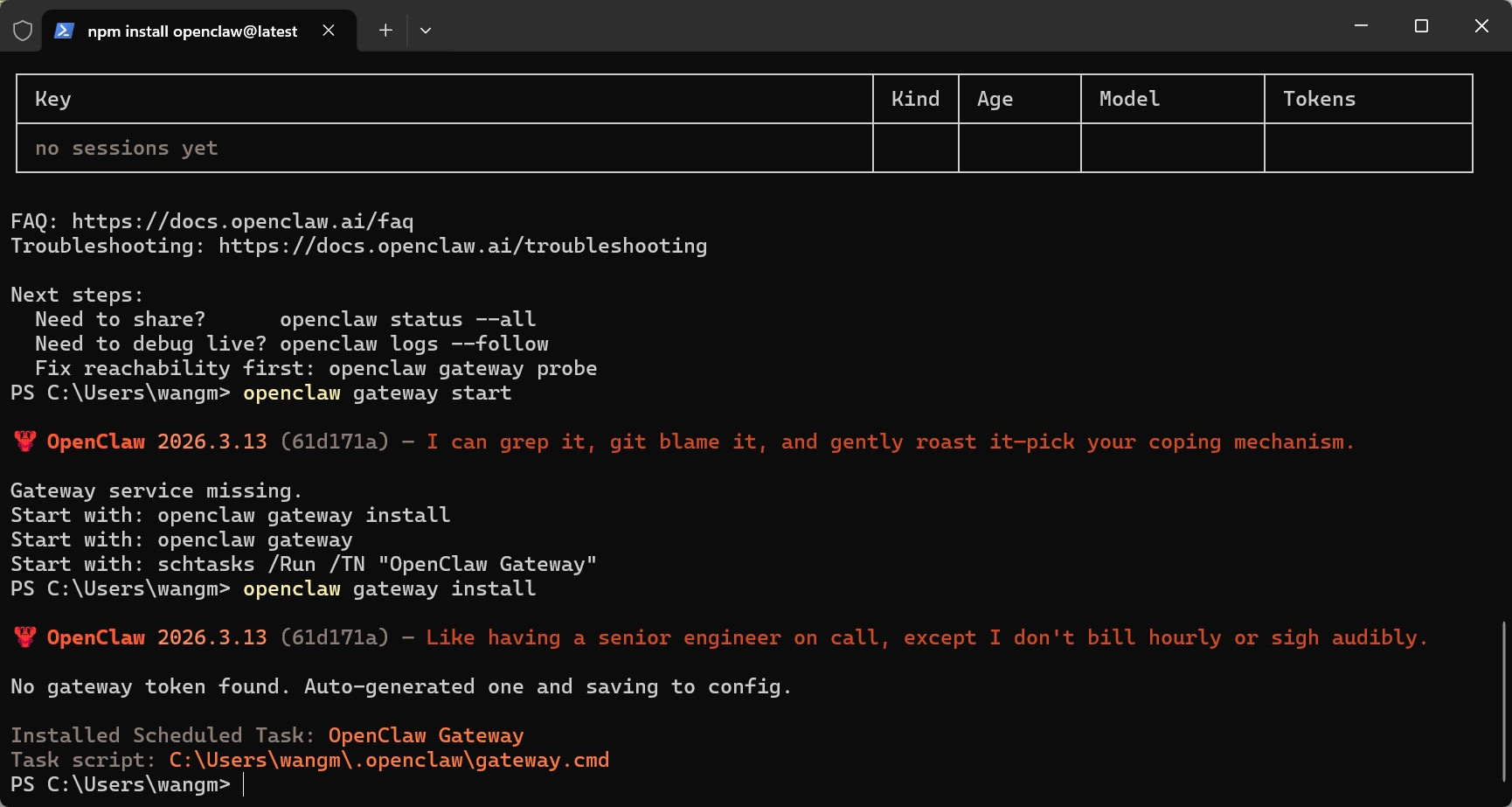This screenshot has width=1512, height=807.
Task: Click the Key column header in table
Action: tap(53, 99)
